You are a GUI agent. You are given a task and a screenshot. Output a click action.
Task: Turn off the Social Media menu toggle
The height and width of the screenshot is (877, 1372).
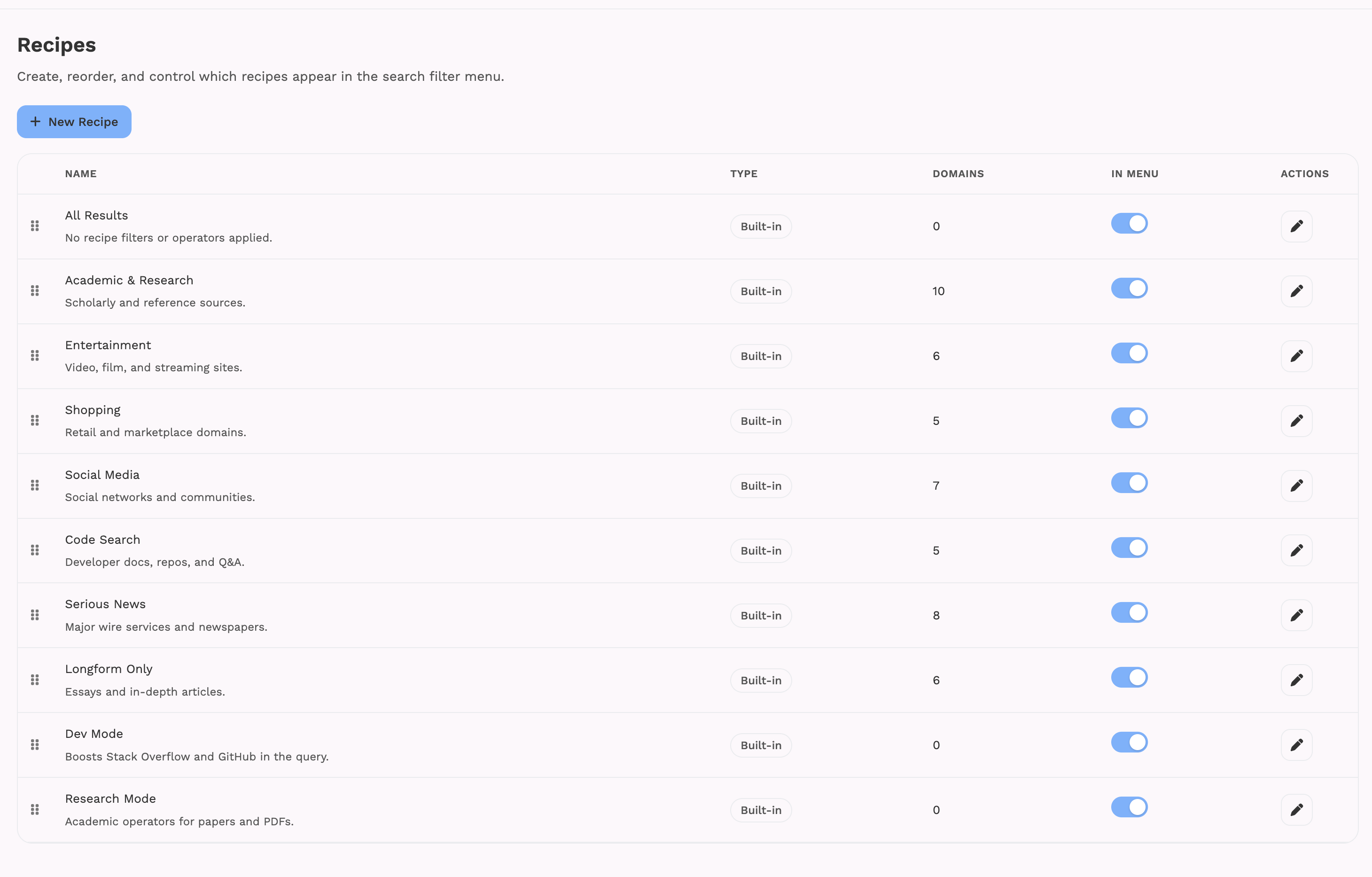pyautogui.click(x=1129, y=483)
